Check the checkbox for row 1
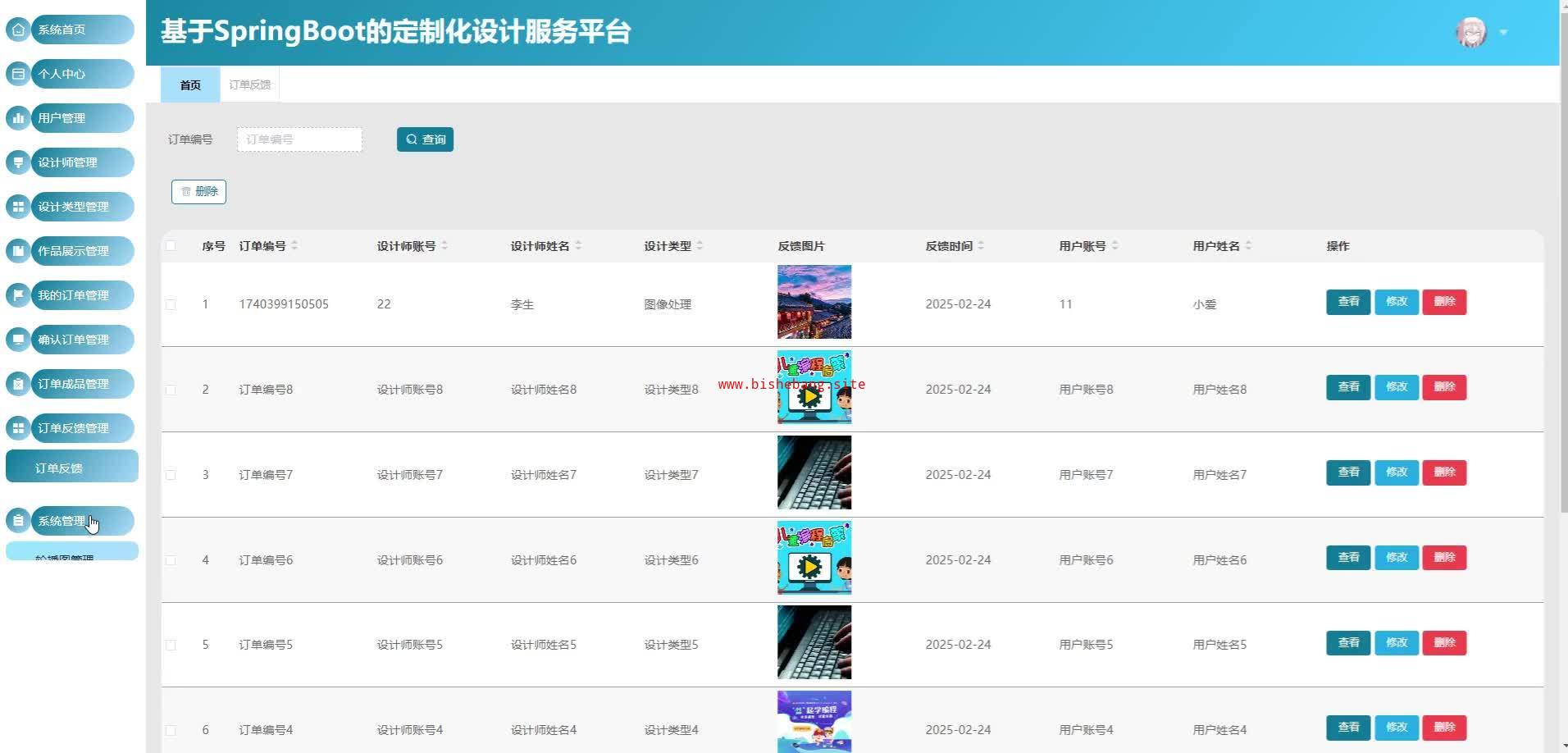This screenshot has height=753, width=1568. pyautogui.click(x=171, y=304)
